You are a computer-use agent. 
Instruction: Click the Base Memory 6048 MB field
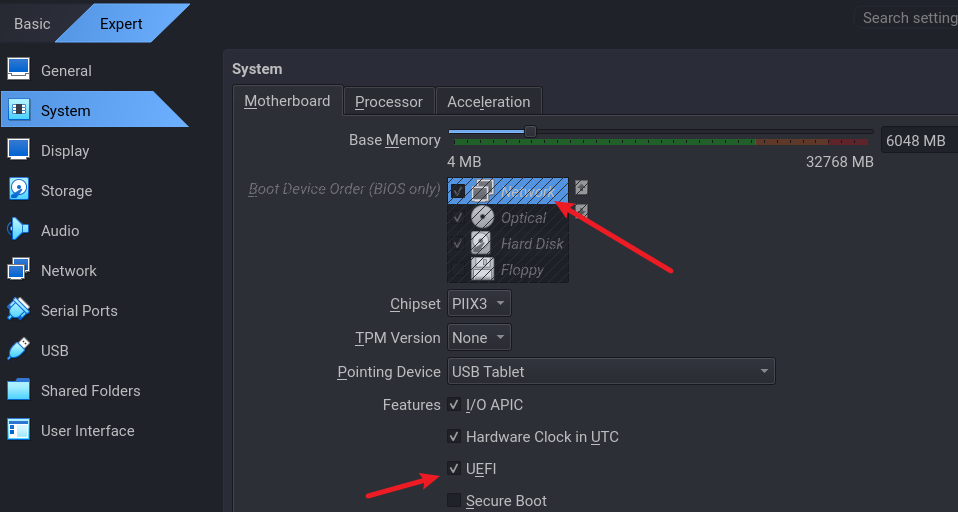pos(916,141)
